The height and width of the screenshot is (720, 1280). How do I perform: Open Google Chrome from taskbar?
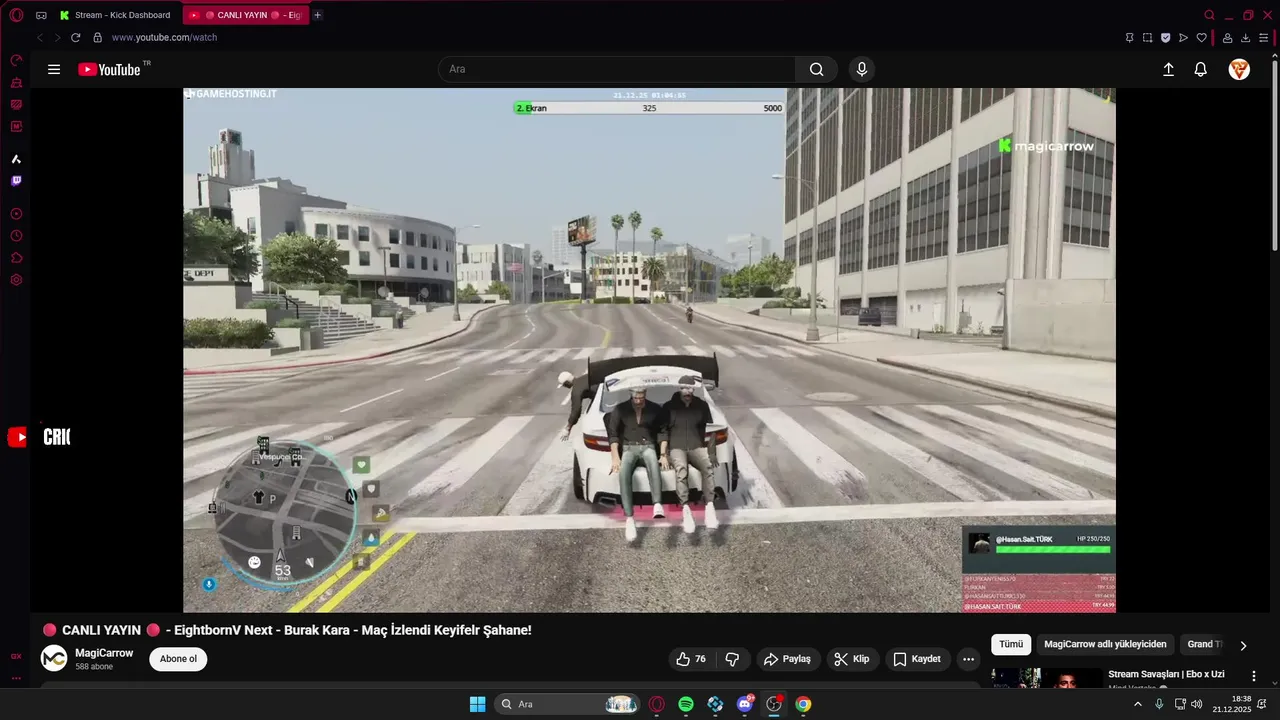(803, 704)
